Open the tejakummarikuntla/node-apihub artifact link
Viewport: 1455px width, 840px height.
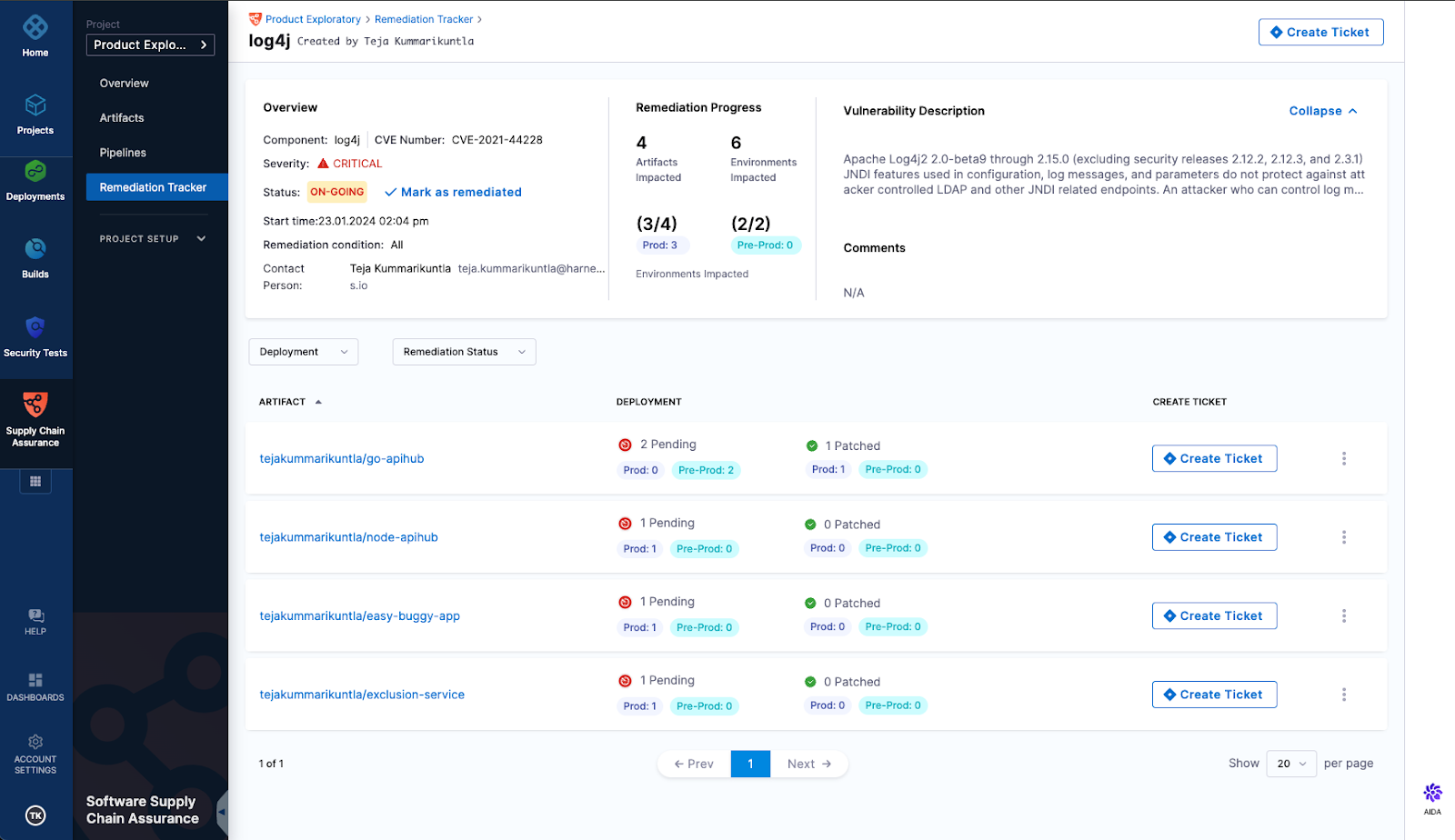tap(348, 536)
